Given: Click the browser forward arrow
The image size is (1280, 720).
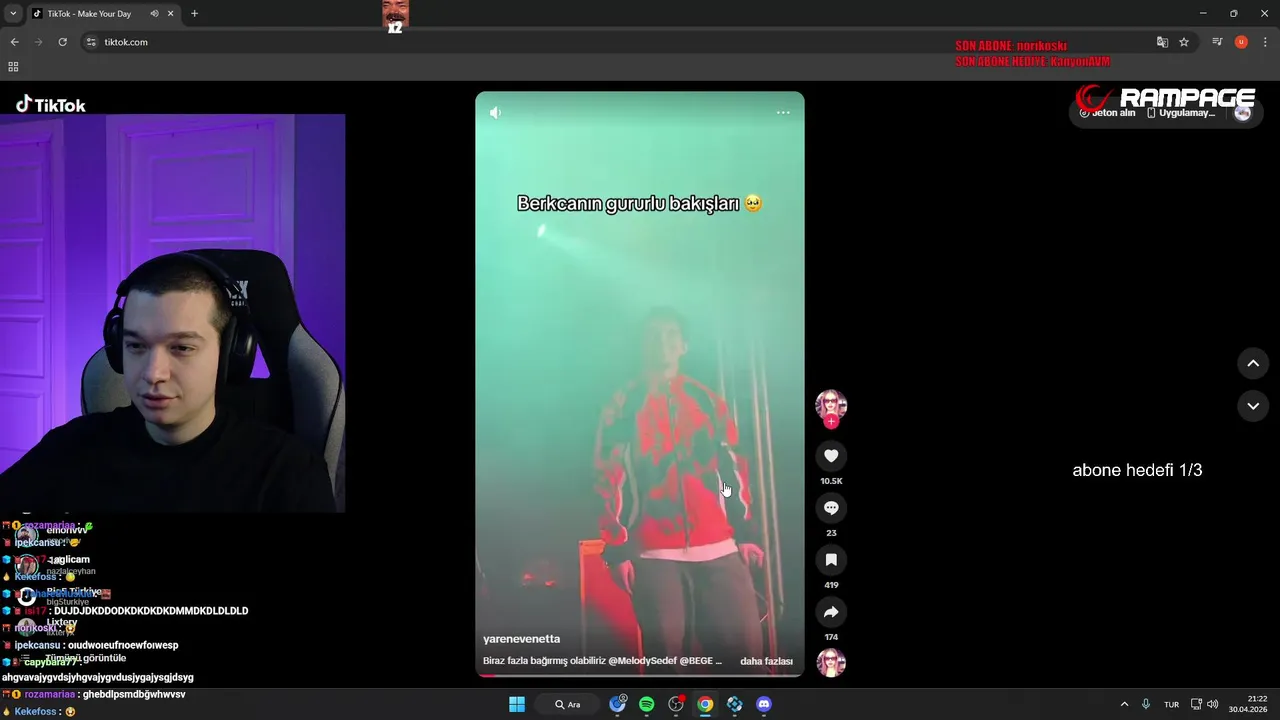Looking at the screenshot, I should coord(38,42).
